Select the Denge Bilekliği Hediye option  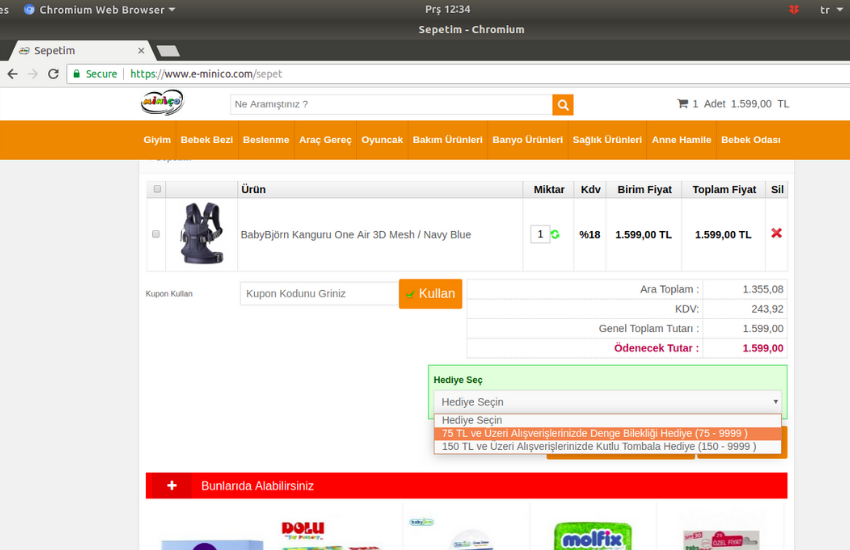click(x=594, y=434)
